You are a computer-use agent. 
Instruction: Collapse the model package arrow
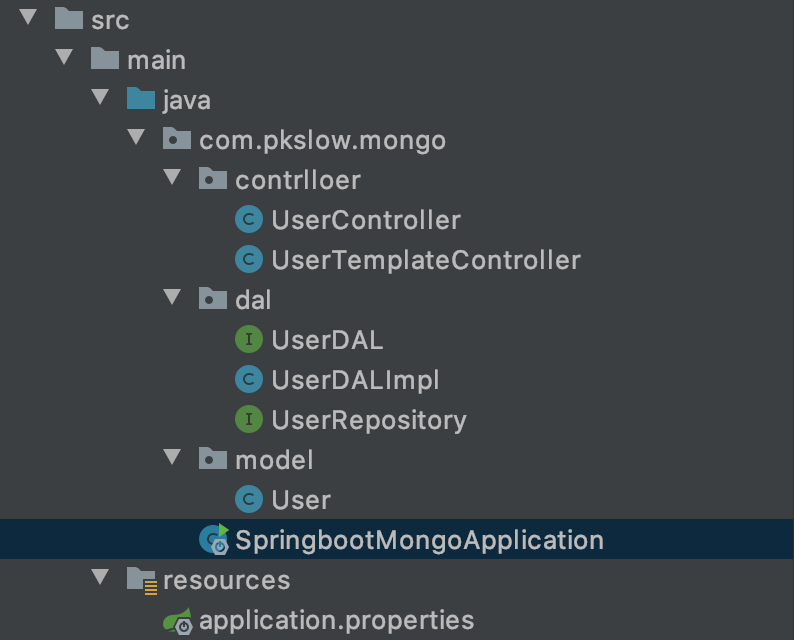click(x=173, y=459)
